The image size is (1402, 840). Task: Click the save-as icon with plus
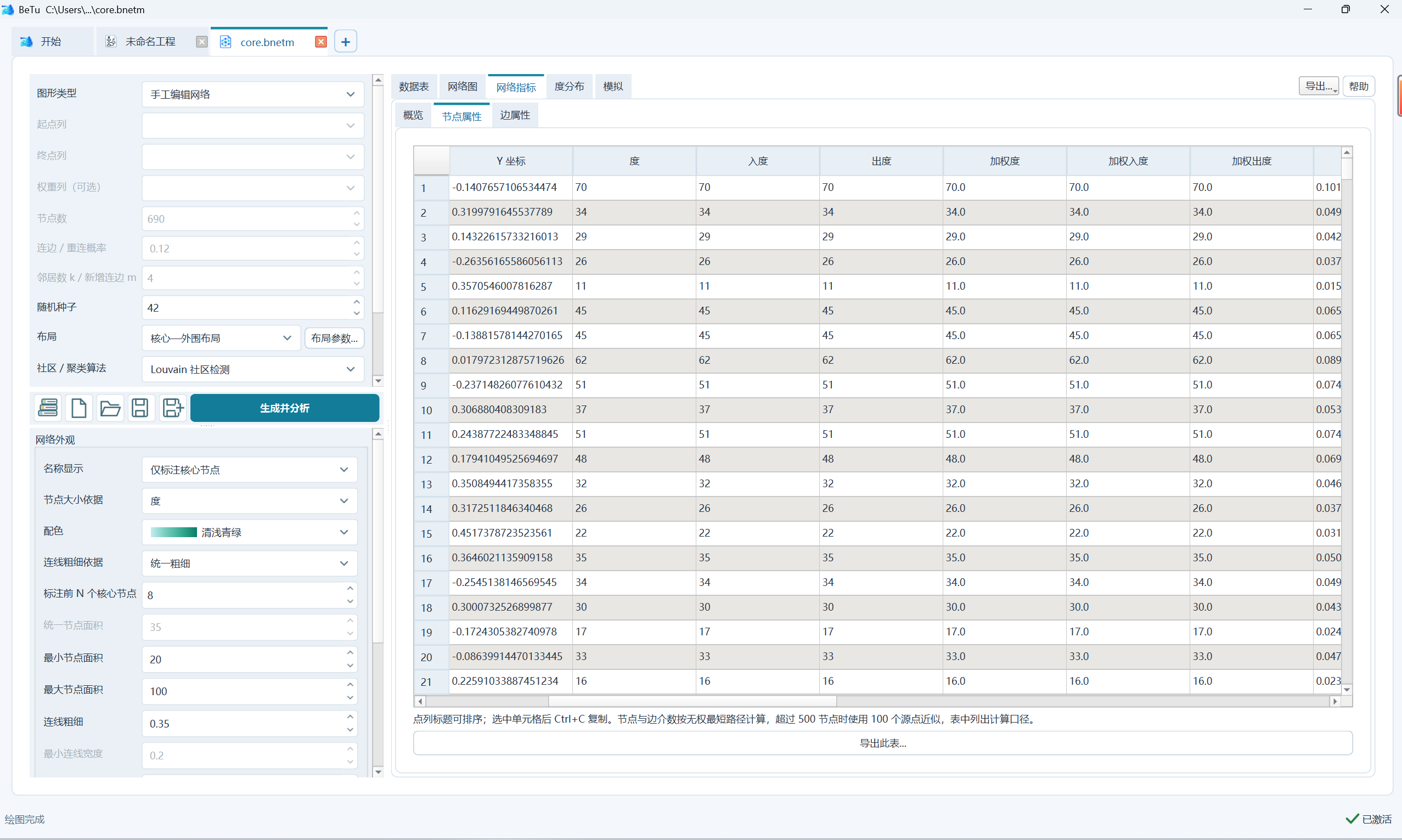(173, 408)
